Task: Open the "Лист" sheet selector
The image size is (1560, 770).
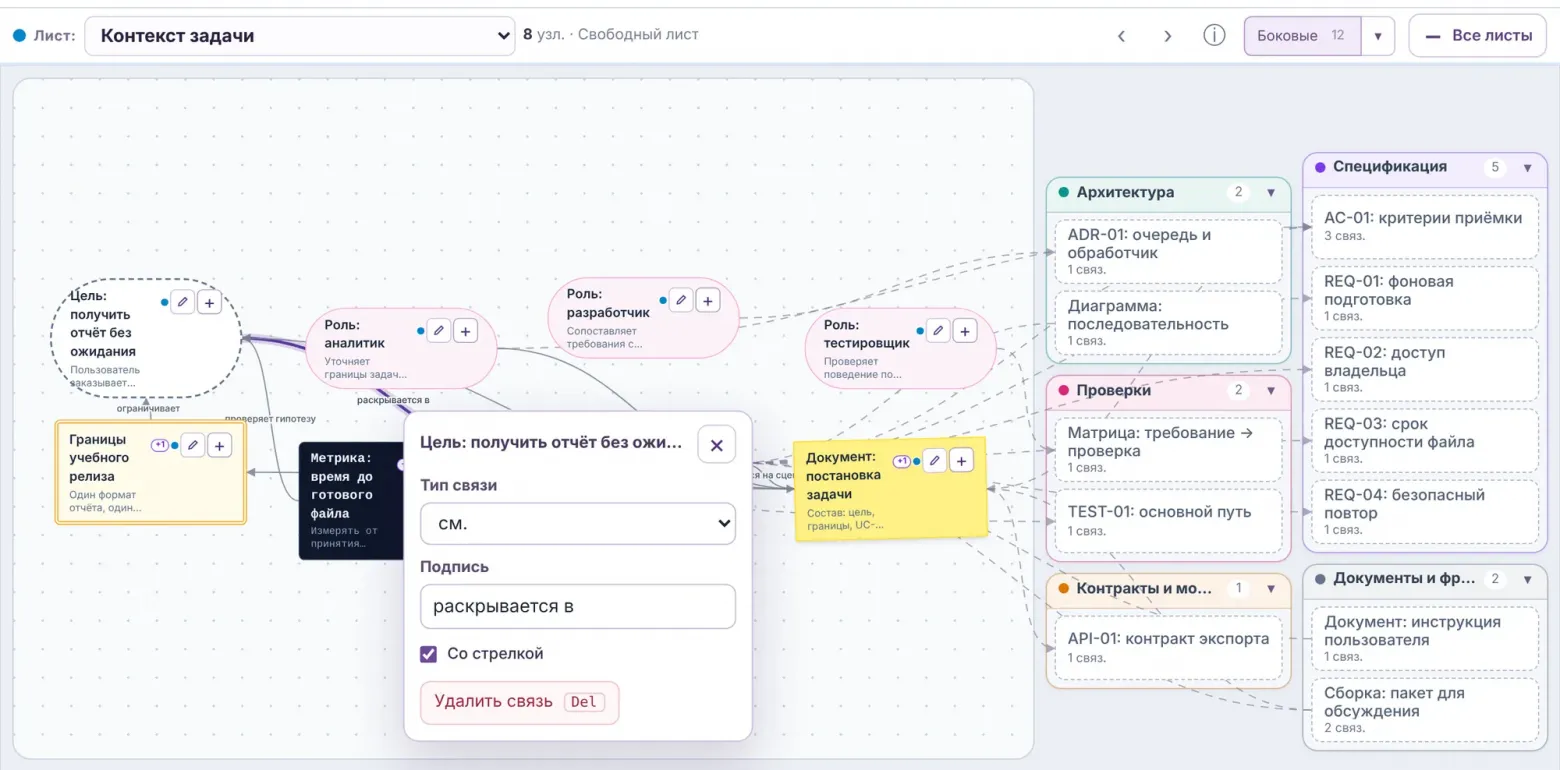Action: 301,36
